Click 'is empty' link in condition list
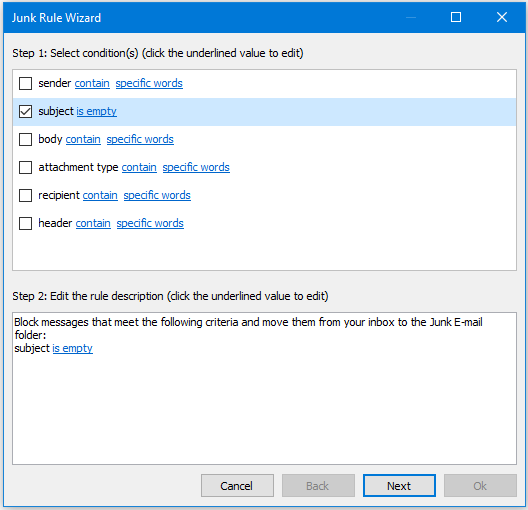 (x=97, y=111)
